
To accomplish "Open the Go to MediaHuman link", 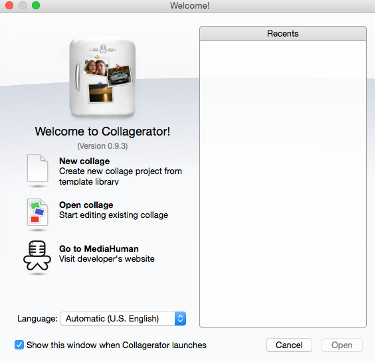I will [99, 249].
